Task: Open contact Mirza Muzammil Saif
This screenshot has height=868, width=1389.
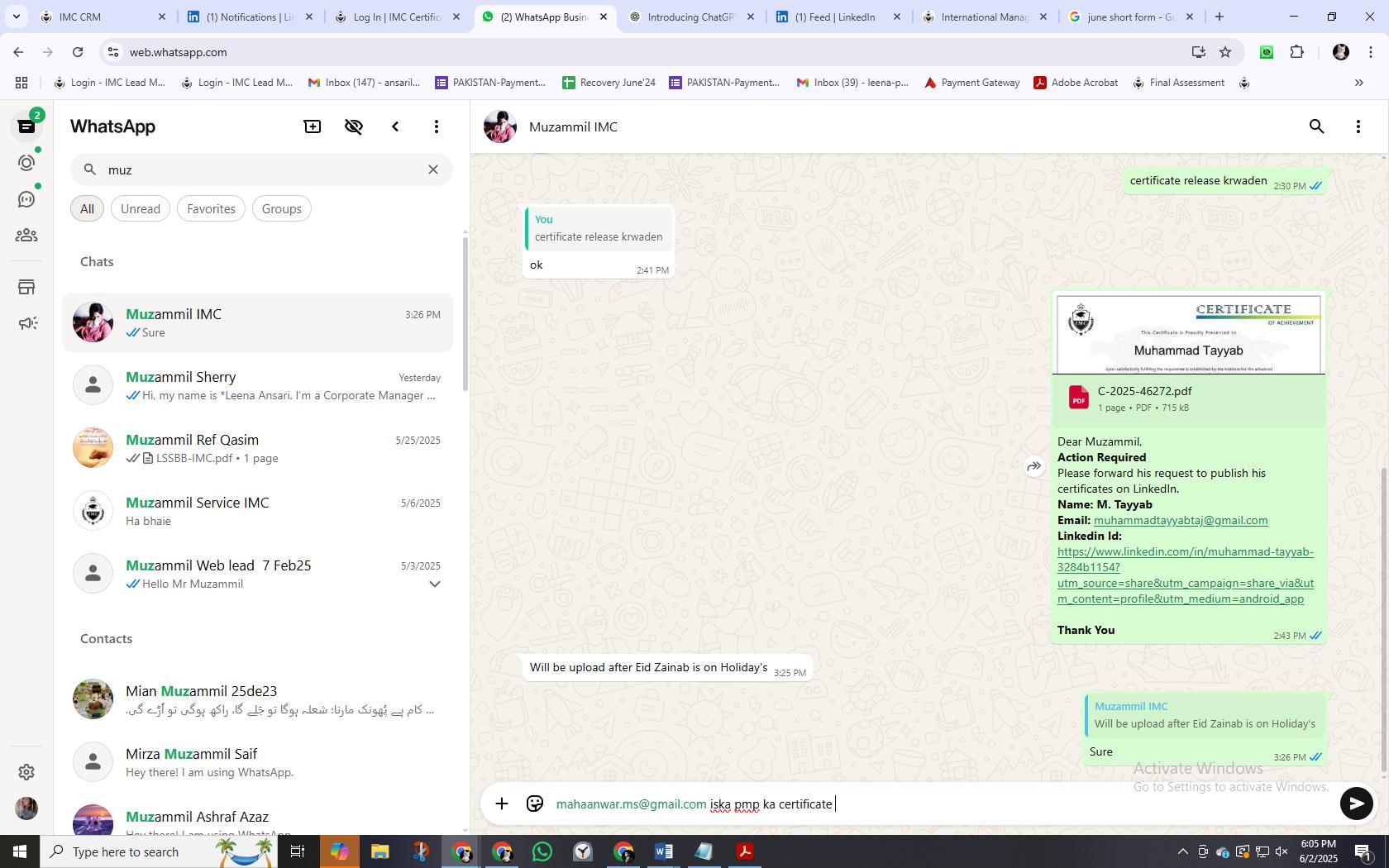Action: pyautogui.click(x=258, y=762)
